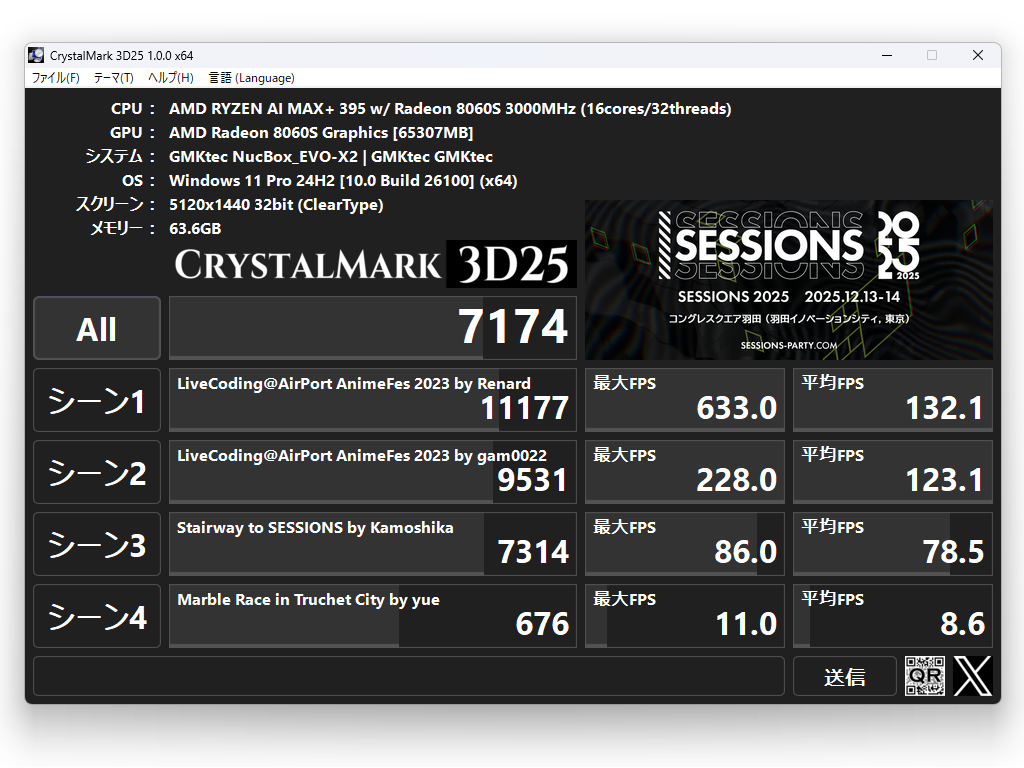Run all benchmarks with the All button
Viewport: 1024px width, 768px height.
(x=96, y=327)
